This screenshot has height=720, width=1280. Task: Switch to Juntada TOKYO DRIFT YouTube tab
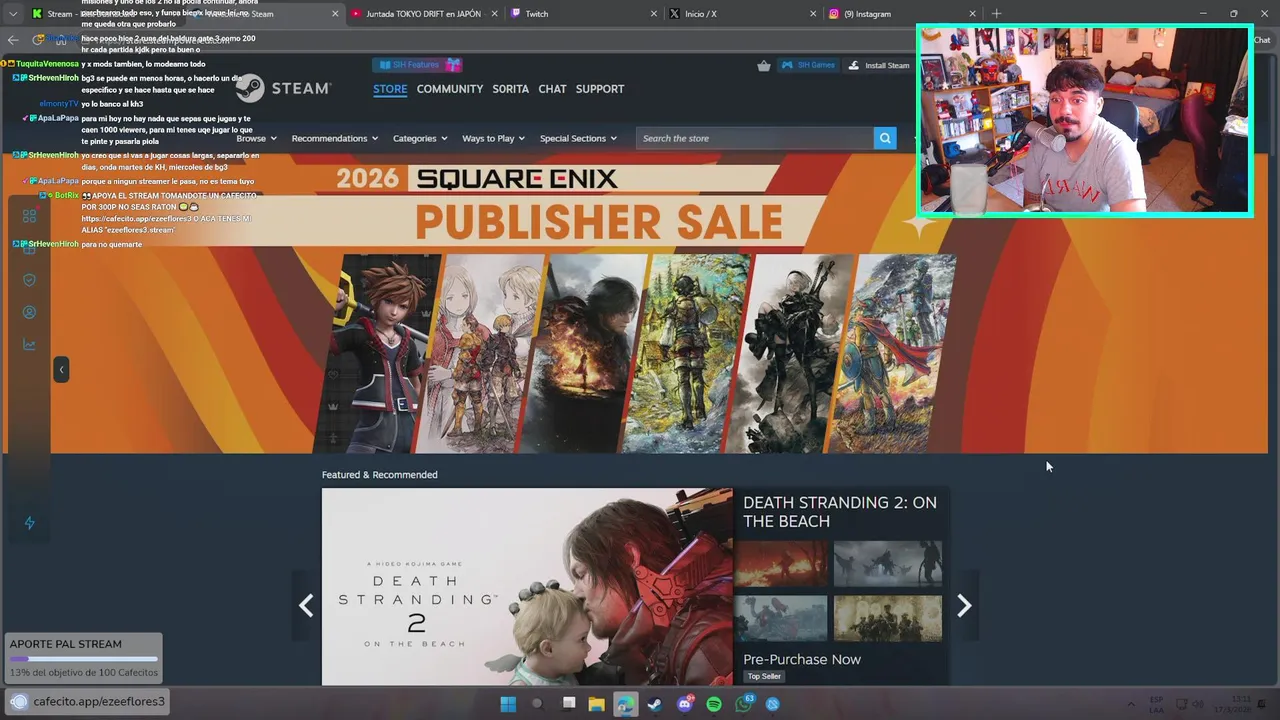pyautogui.click(x=423, y=14)
